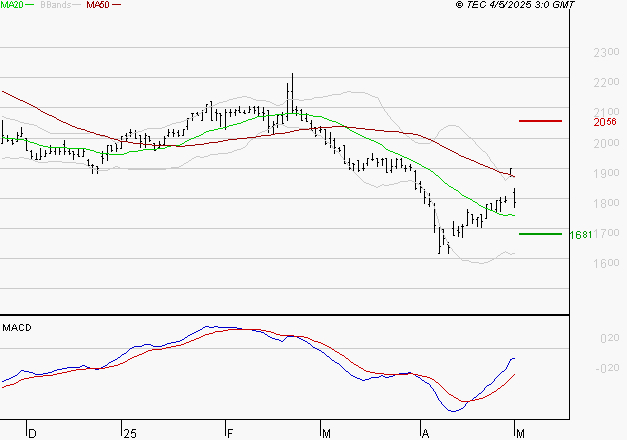The height and width of the screenshot is (440, 627).
Task: Click the MACD -020 axis label
Action: click(x=607, y=368)
